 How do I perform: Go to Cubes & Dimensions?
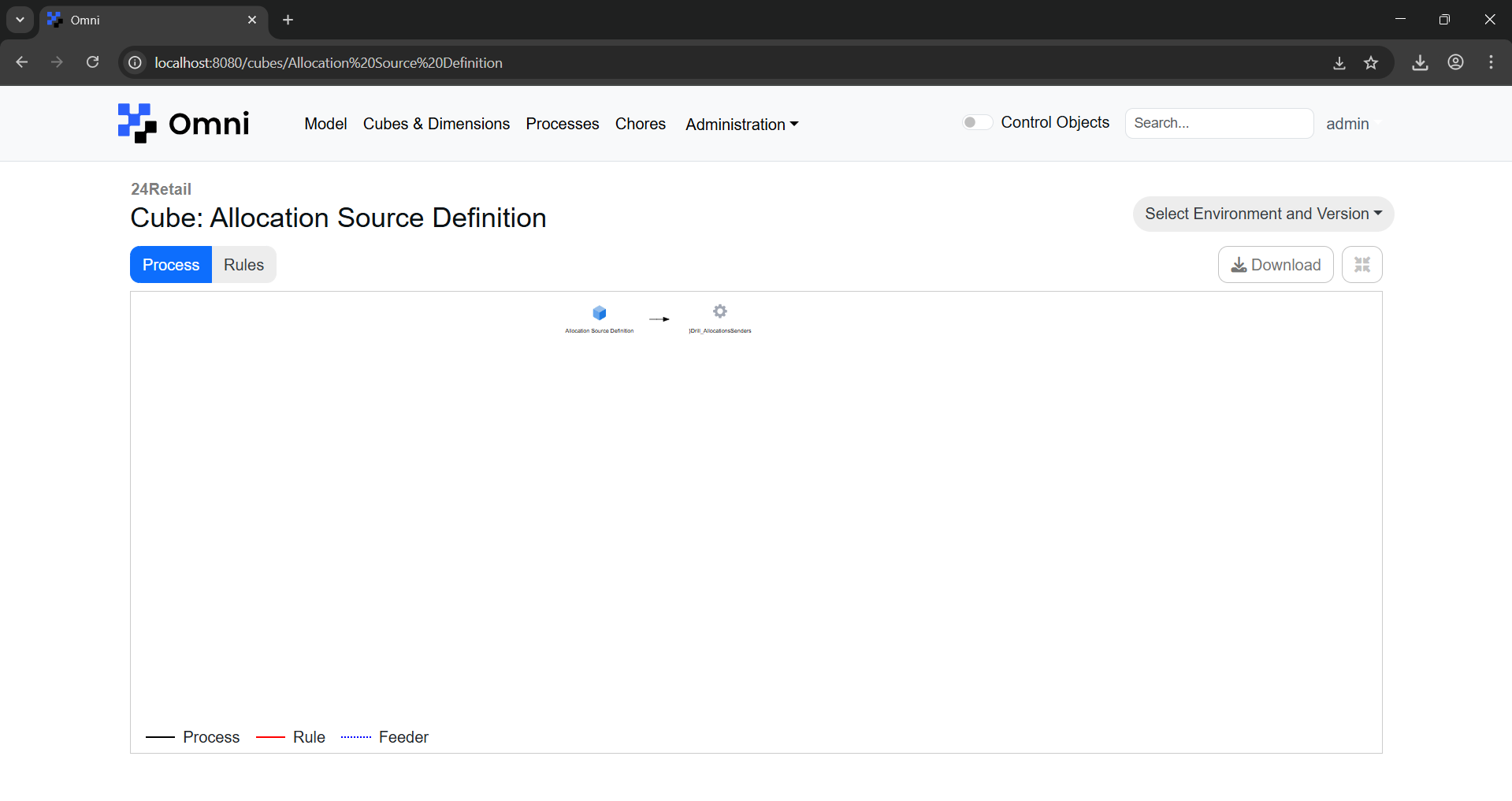[x=437, y=124]
